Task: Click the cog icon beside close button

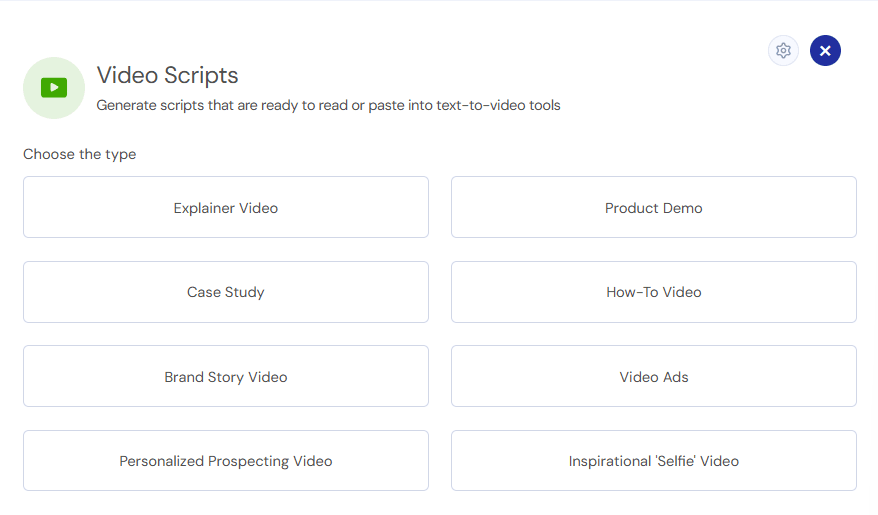Action: pyautogui.click(x=783, y=50)
